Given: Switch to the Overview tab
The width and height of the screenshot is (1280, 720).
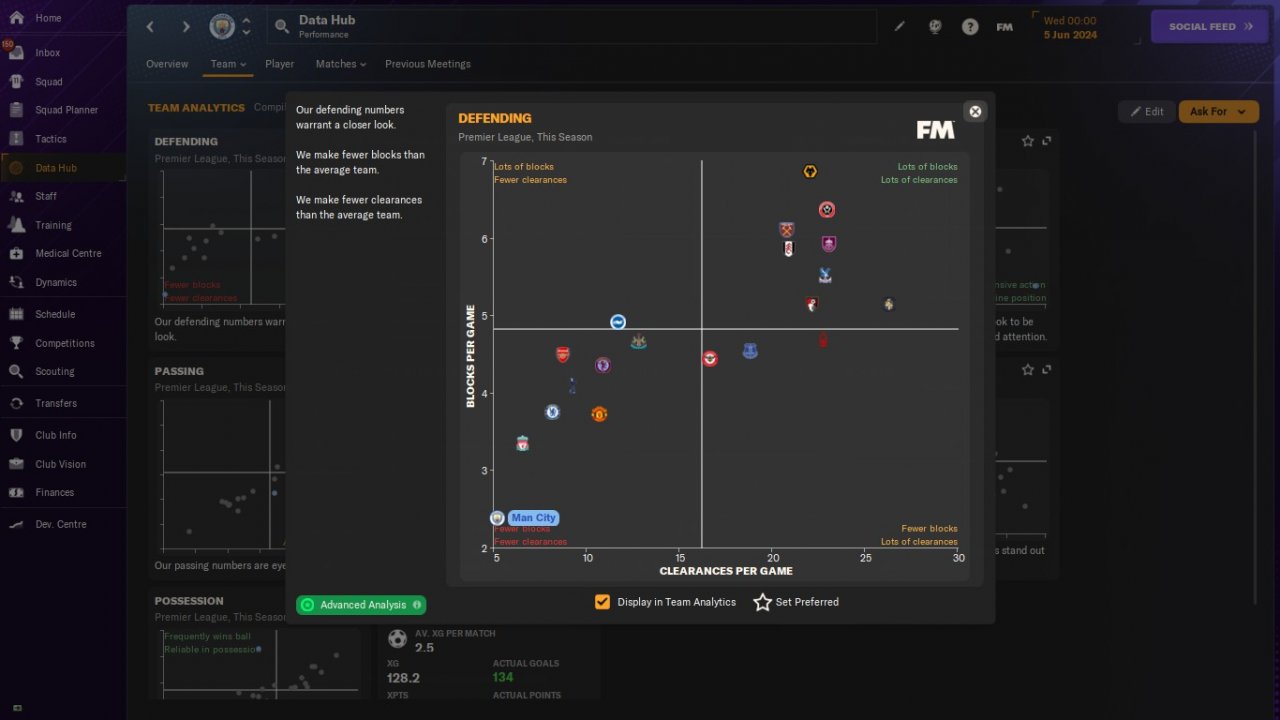Looking at the screenshot, I should click(x=167, y=64).
